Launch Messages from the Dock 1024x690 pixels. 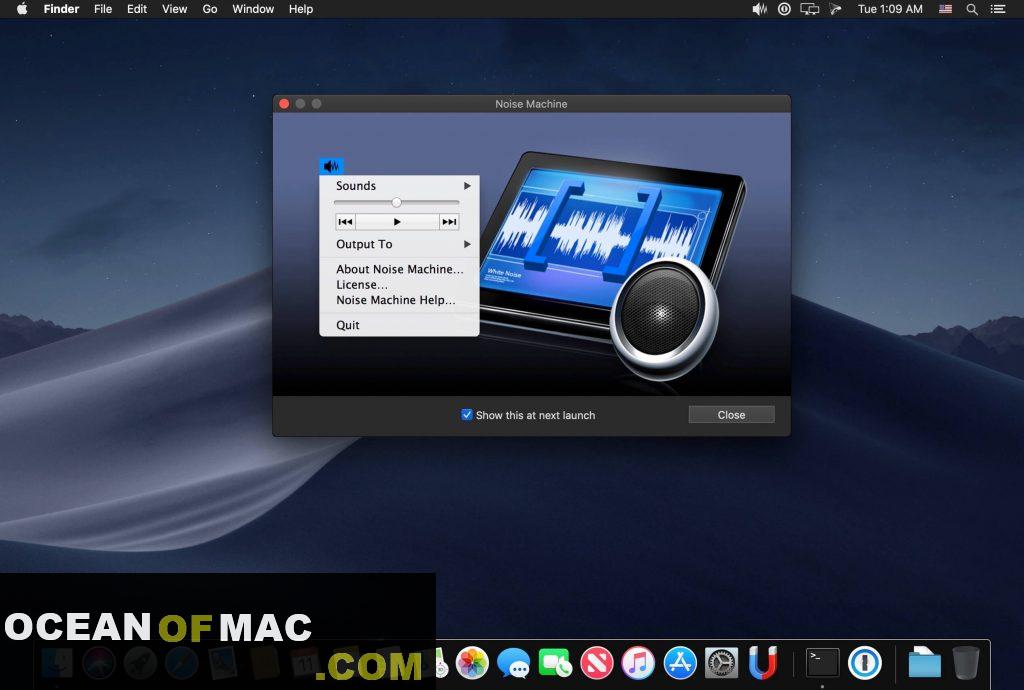tap(513, 662)
